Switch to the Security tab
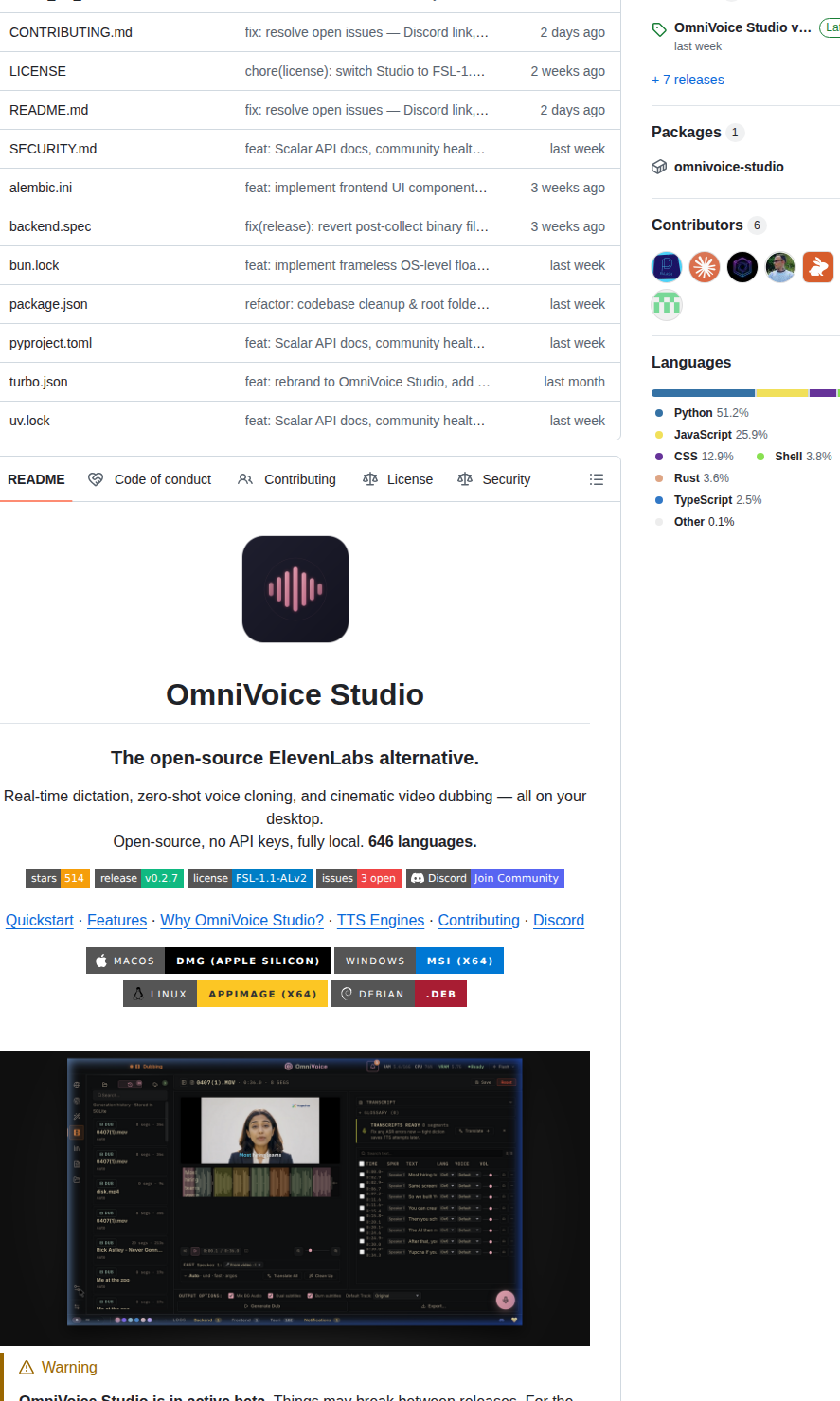840x1401 pixels. click(x=493, y=479)
